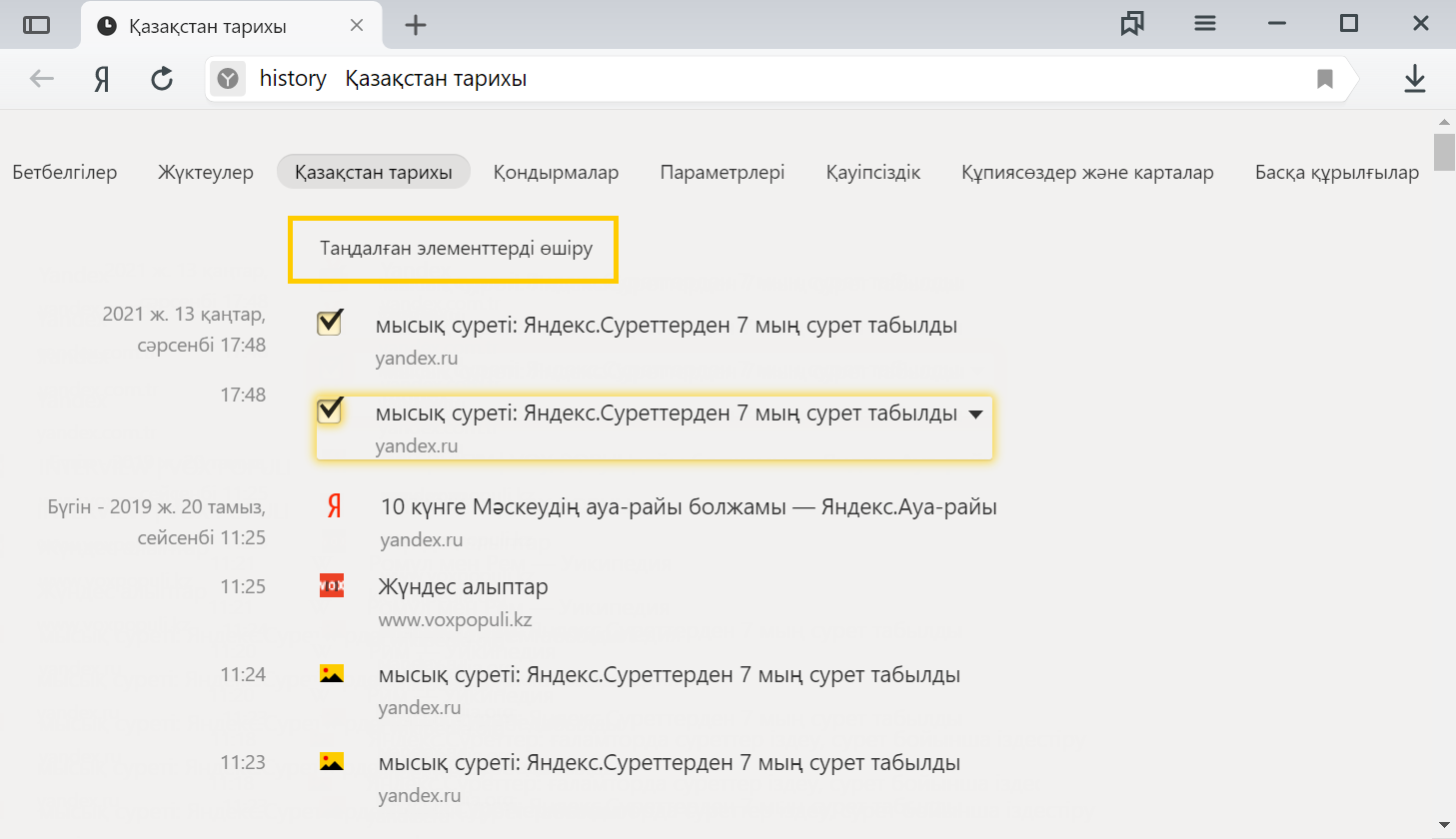1456x839 pixels.
Task: Open the Жүндес алыптар link
Action: (463, 587)
